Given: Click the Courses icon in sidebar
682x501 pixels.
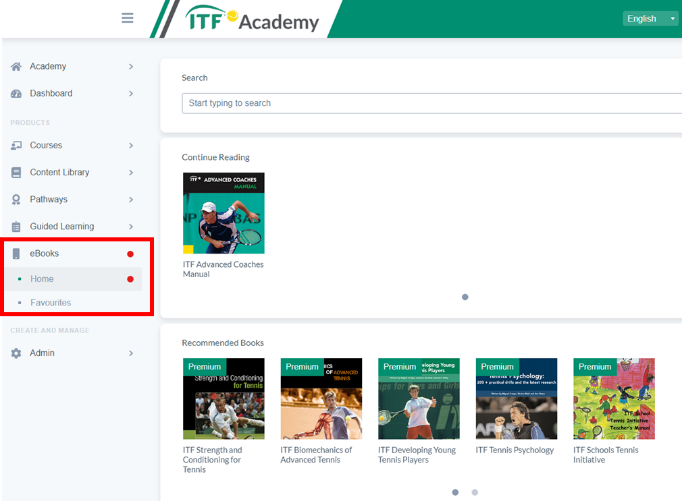Looking at the screenshot, I should click(x=16, y=145).
